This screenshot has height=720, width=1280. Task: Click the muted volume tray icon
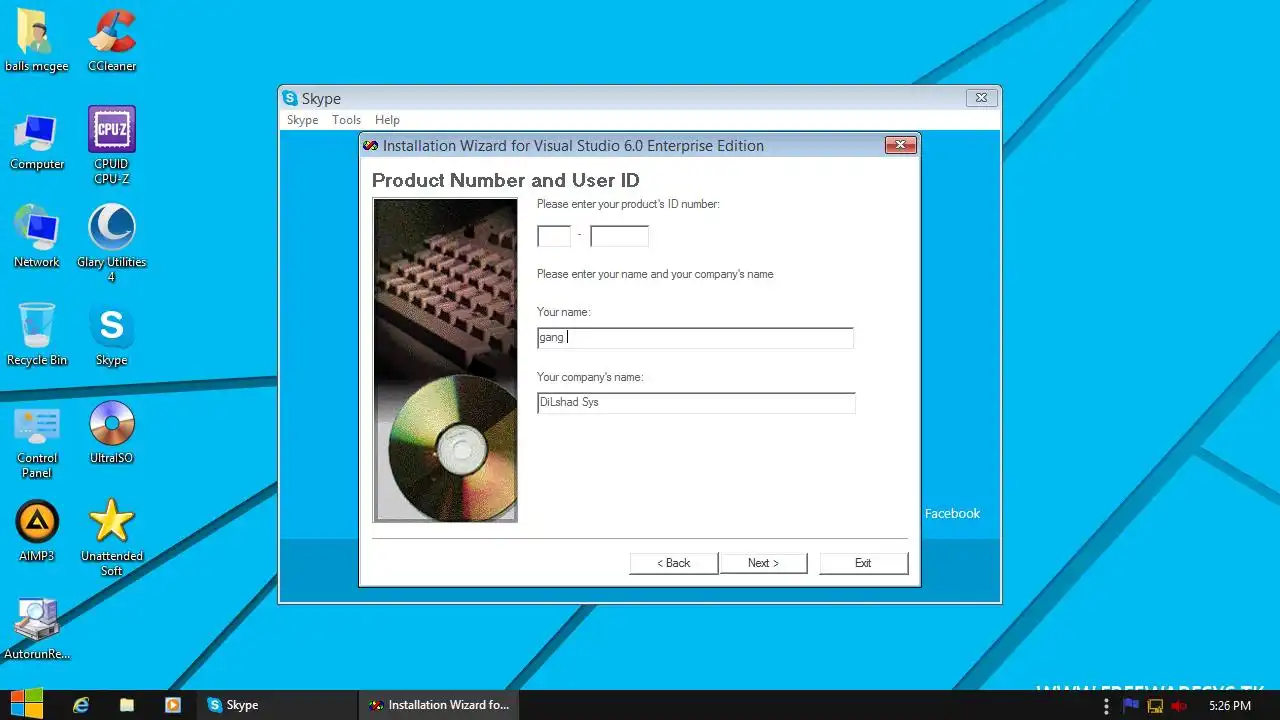(1179, 705)
